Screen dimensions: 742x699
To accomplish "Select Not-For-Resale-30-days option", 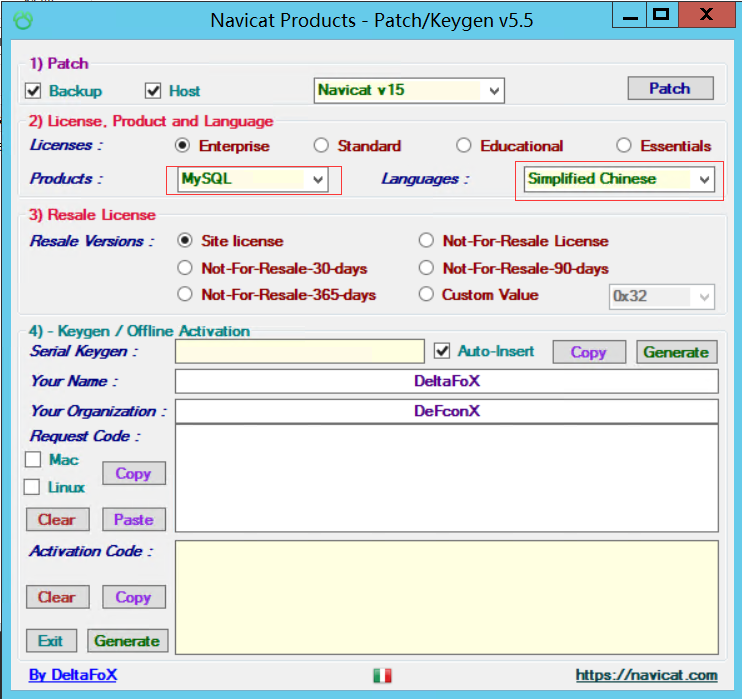I will (x=185, y=268).
